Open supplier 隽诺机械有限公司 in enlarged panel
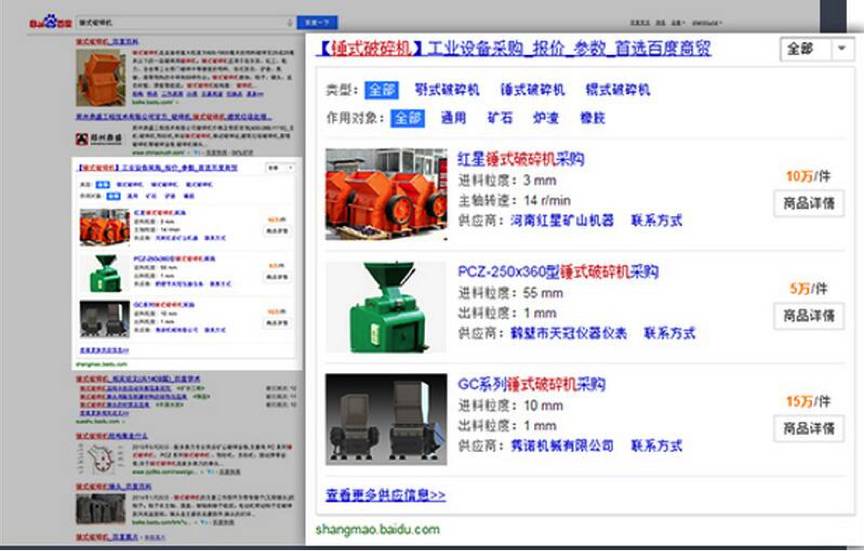865x551 pixels. point(562,446)
